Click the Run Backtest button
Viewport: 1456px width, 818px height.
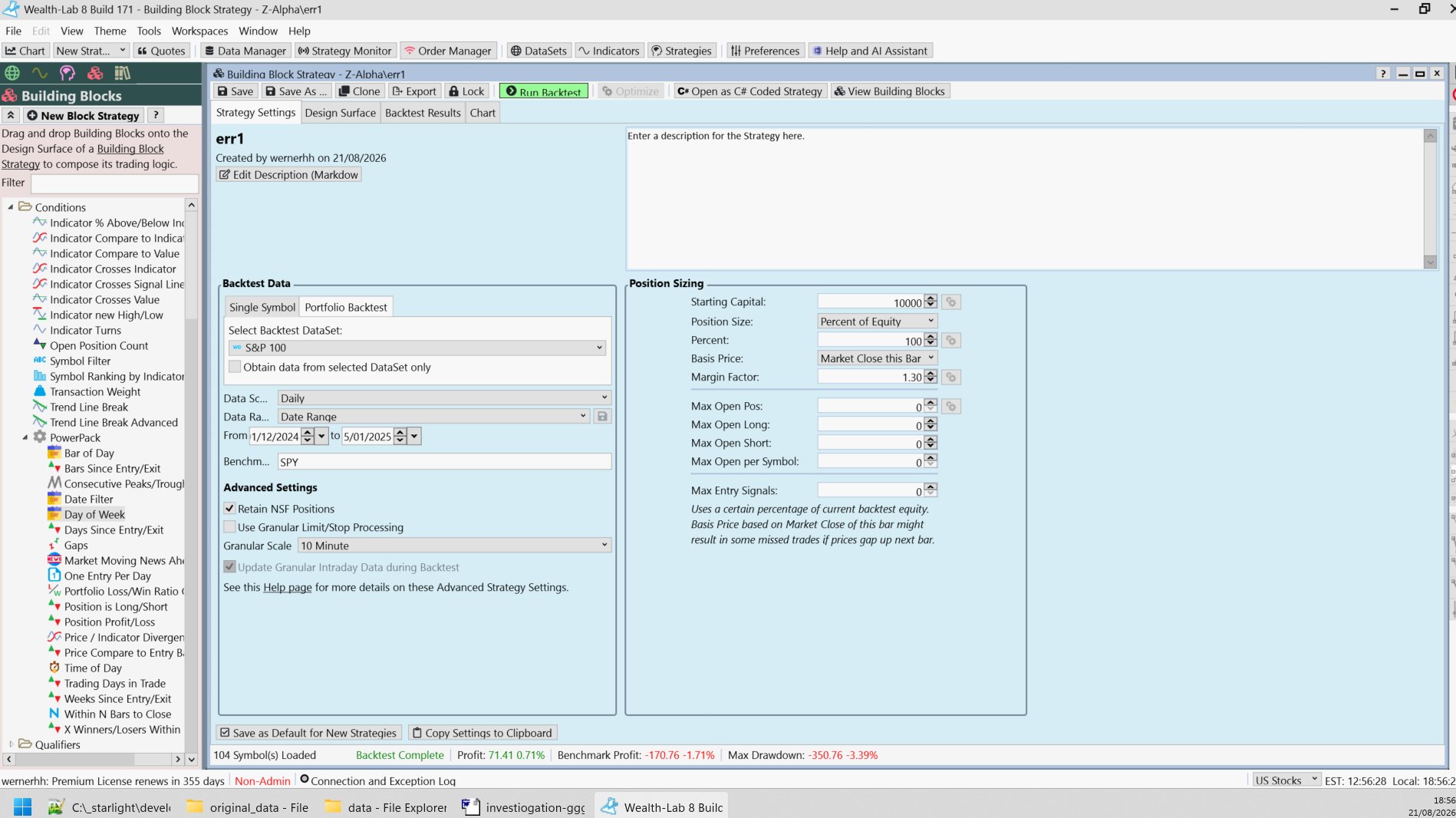point(543,91)
